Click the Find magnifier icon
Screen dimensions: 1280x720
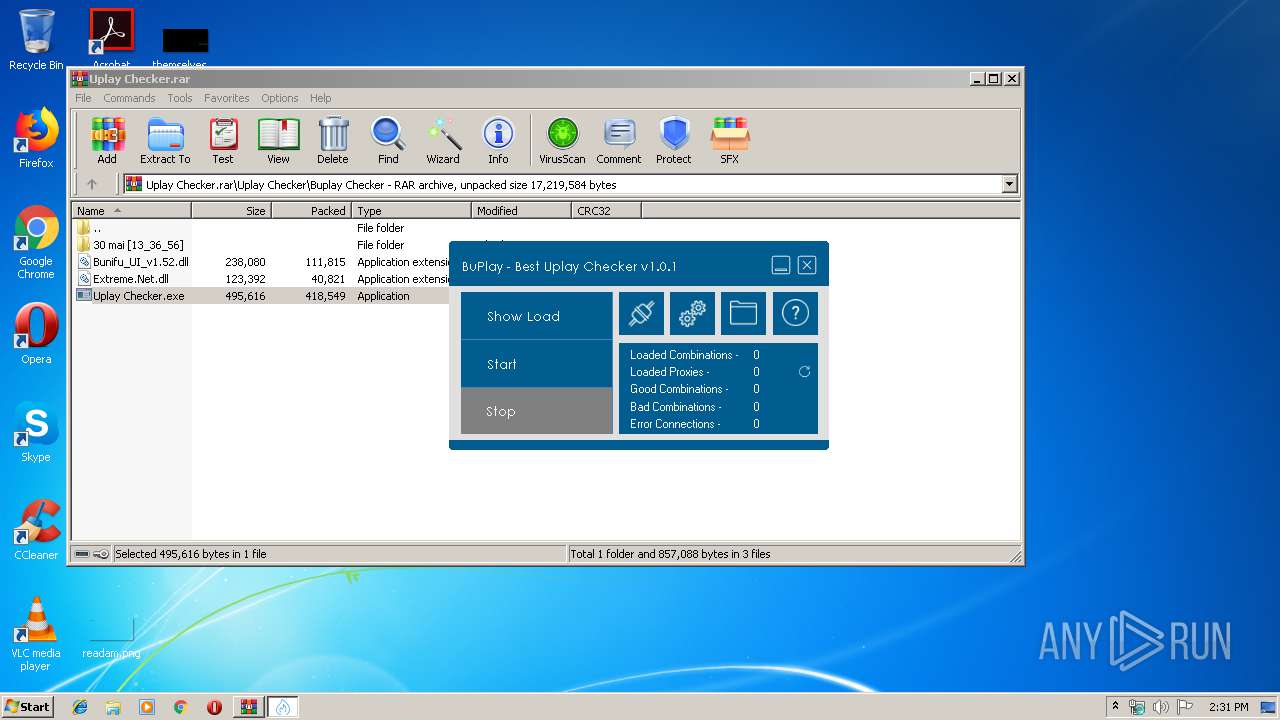(x=388, y=140)
